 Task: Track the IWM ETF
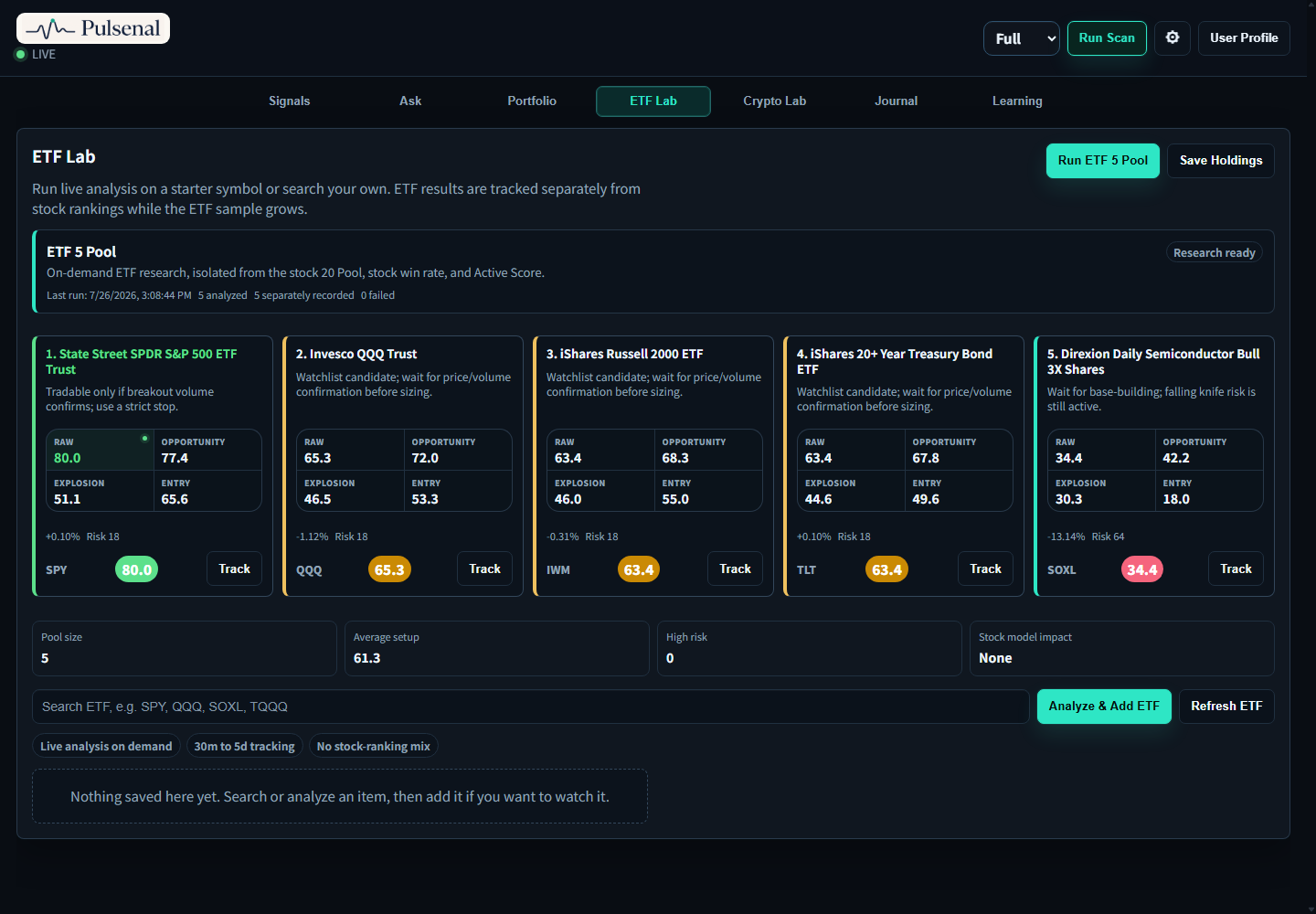point(736,569)
